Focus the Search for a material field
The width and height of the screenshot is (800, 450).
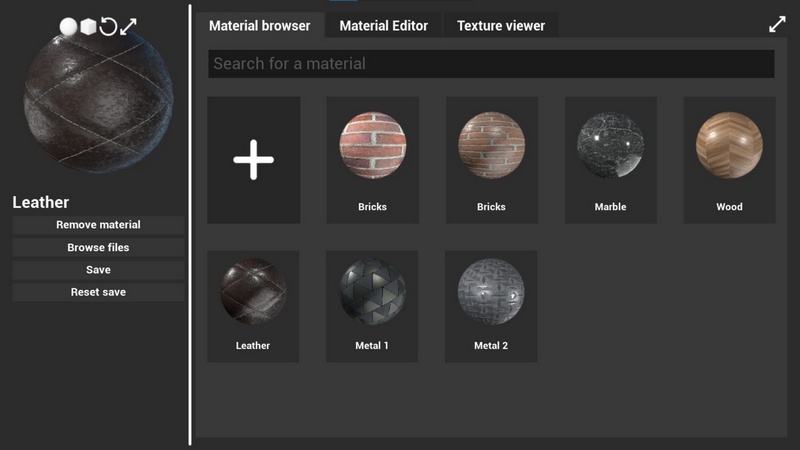pyautogui.click(x=491, y=64)
